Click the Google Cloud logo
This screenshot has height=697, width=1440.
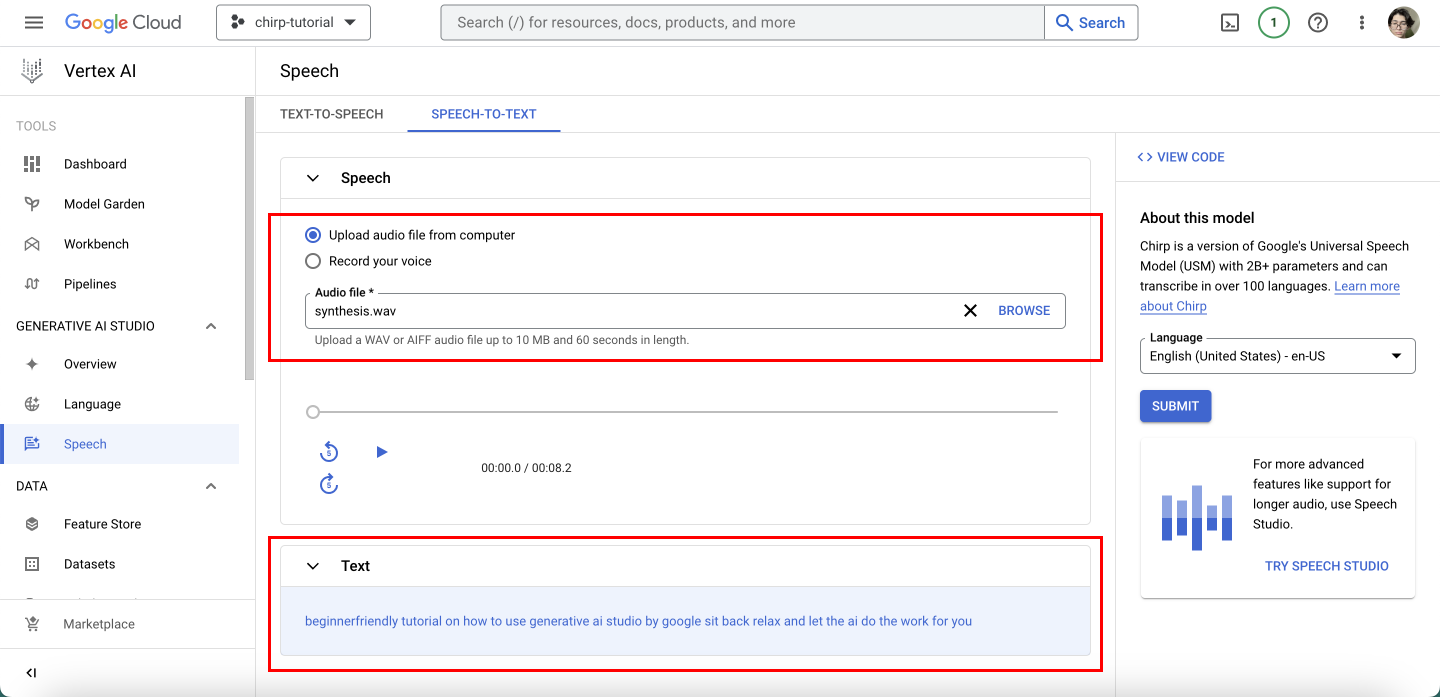[x=123, y=23]
